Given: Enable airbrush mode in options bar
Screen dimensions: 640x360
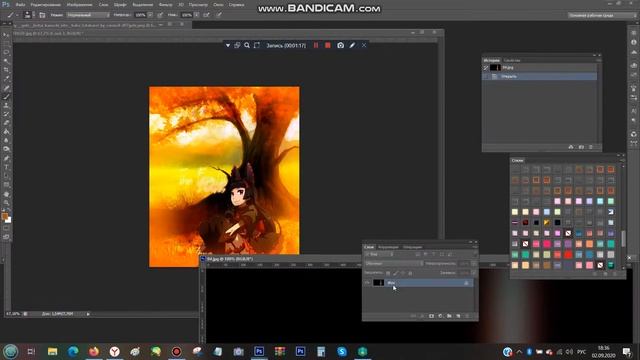Looking at the screenshot, I should [207, 15].
